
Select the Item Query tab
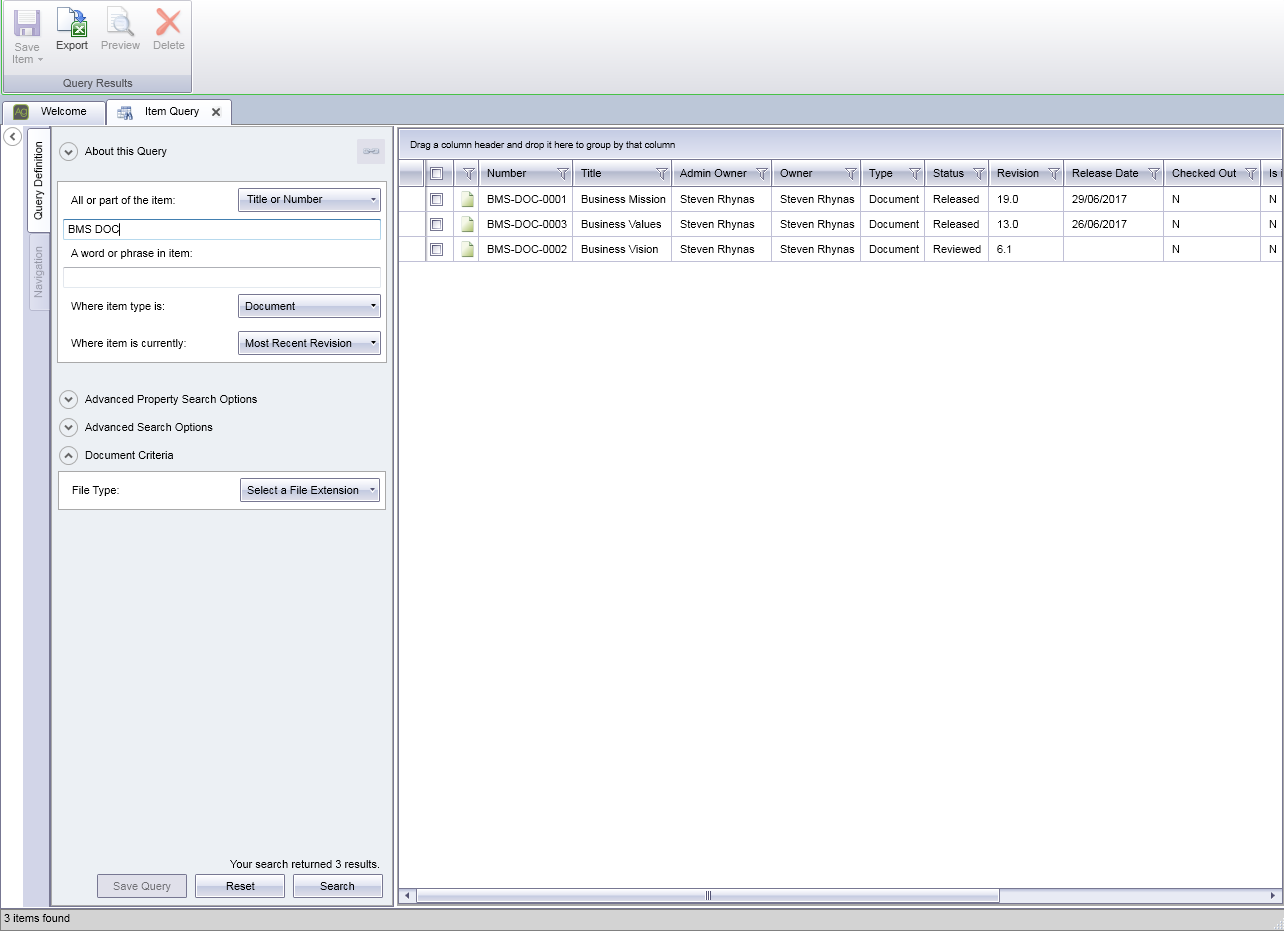[171, 112]
